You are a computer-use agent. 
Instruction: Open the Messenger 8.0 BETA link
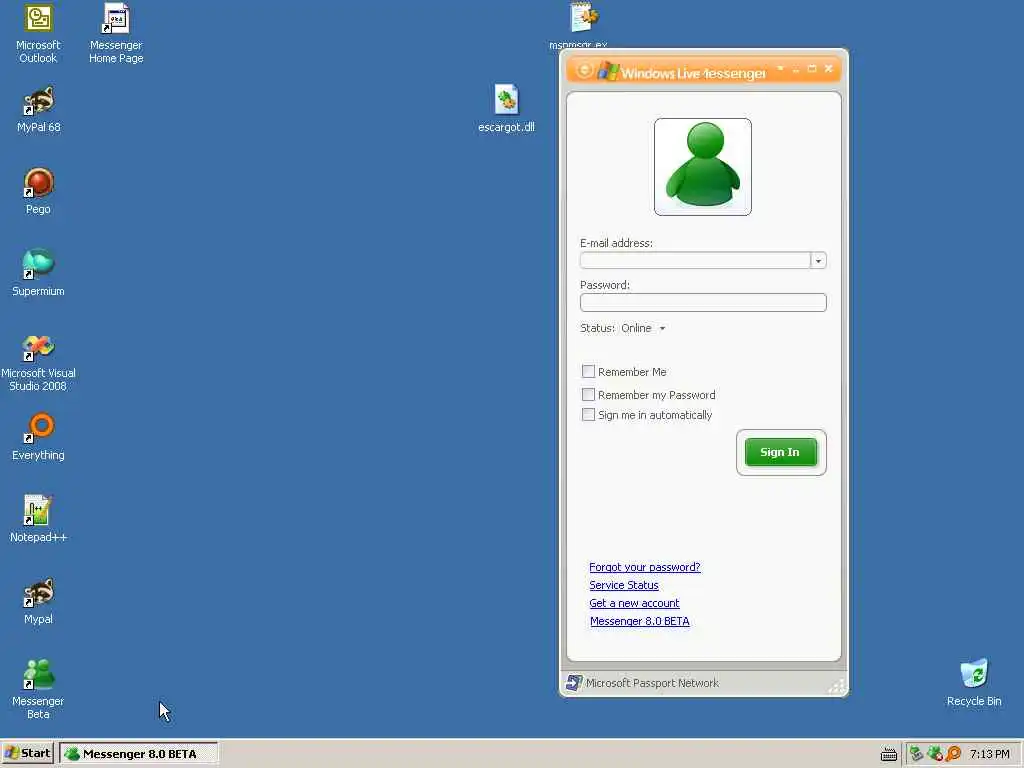(639, 621)
